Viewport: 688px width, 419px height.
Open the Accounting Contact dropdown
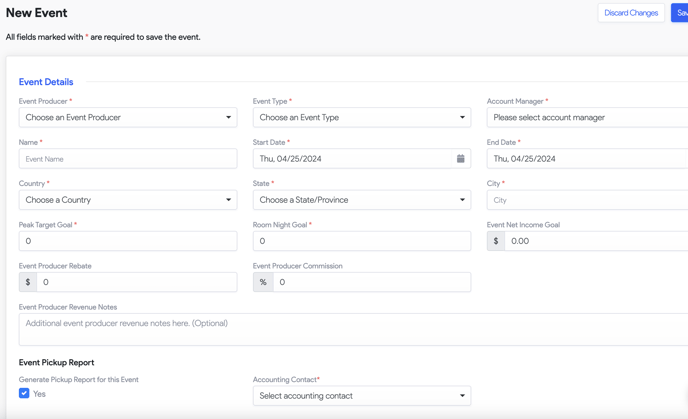(x=361, y=396)
